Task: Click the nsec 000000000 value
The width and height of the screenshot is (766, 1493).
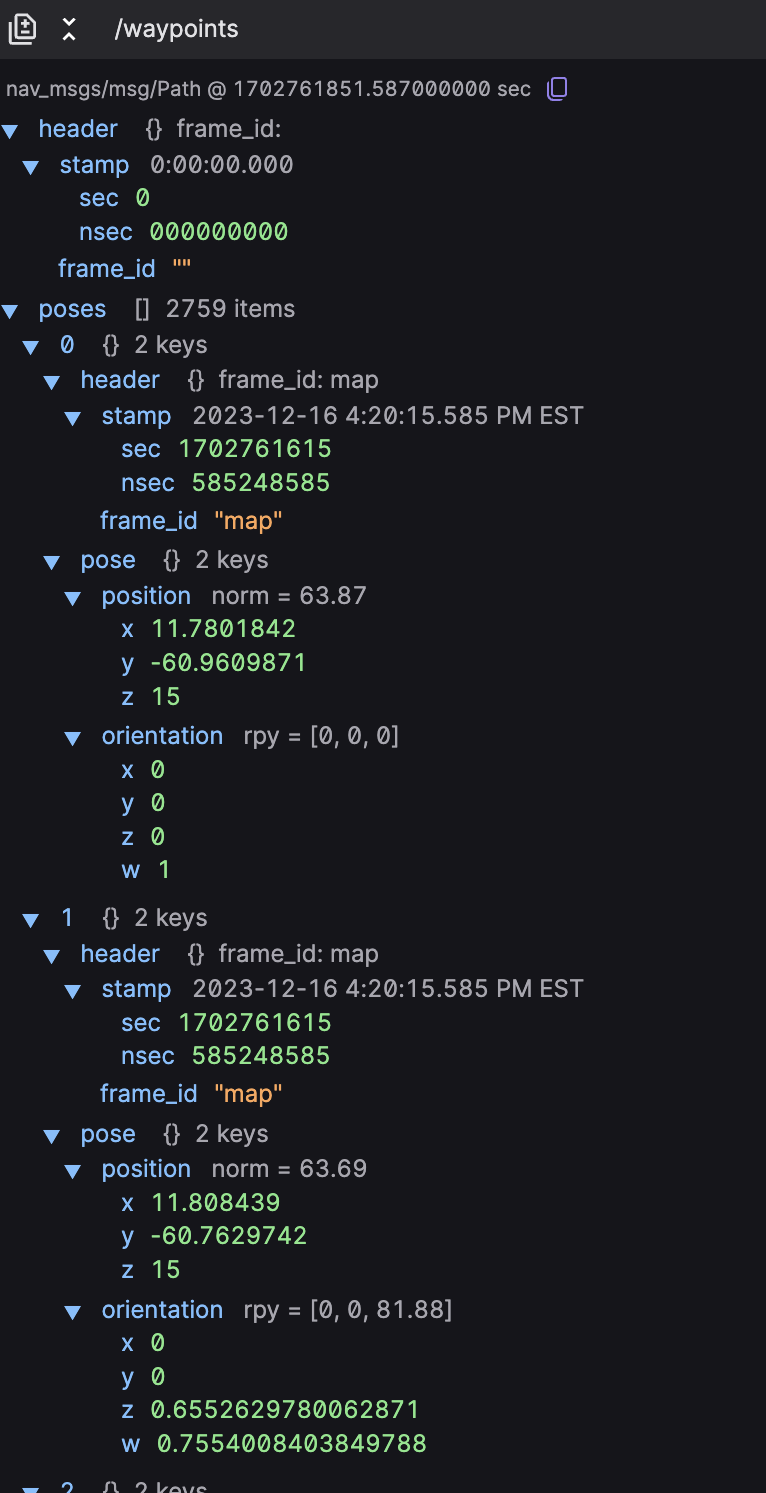Action: 219,232
